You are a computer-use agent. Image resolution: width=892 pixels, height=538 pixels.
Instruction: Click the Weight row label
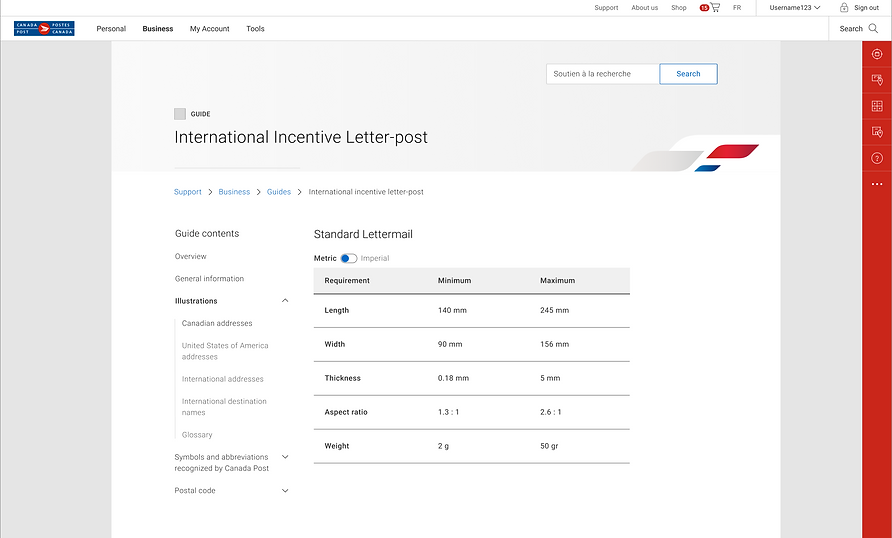pos(337,446)
